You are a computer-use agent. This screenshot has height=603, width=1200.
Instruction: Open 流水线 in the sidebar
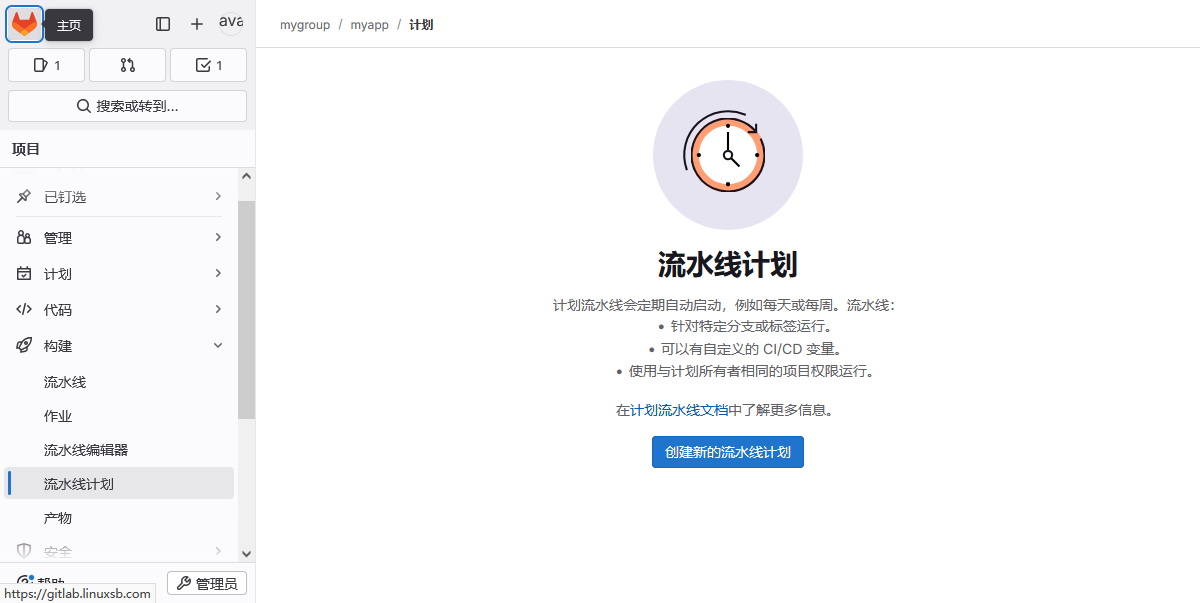click(65, 382)
